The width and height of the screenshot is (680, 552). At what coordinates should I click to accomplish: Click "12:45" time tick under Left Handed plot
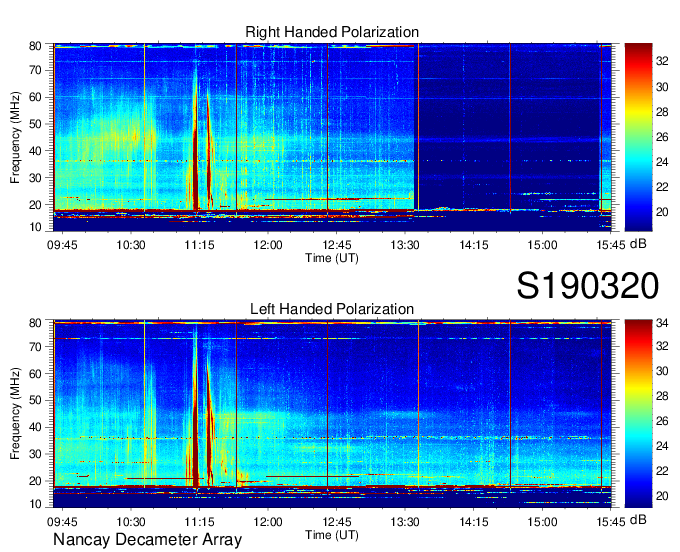click(337, 522)
